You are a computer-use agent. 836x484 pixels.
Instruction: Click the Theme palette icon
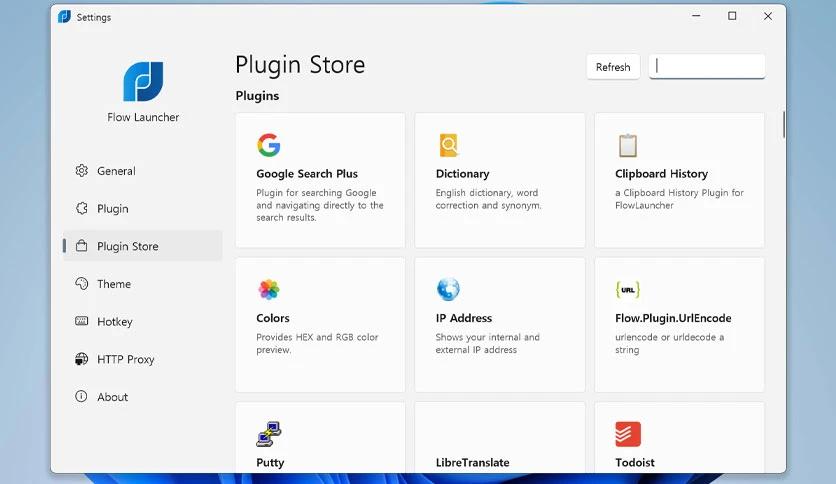[82, 284]
